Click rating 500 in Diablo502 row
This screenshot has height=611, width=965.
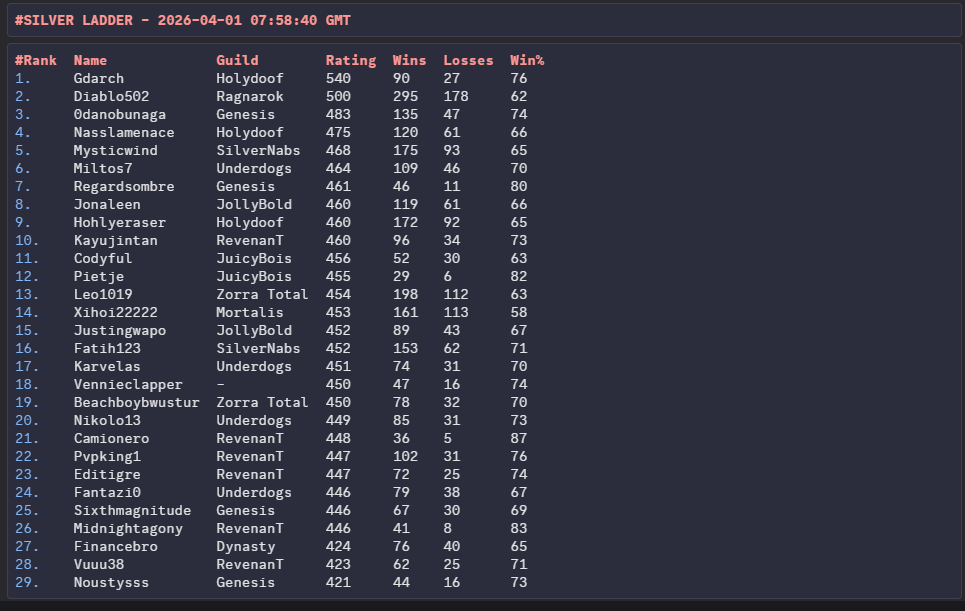pyautogui.click(x=338, y=96)
